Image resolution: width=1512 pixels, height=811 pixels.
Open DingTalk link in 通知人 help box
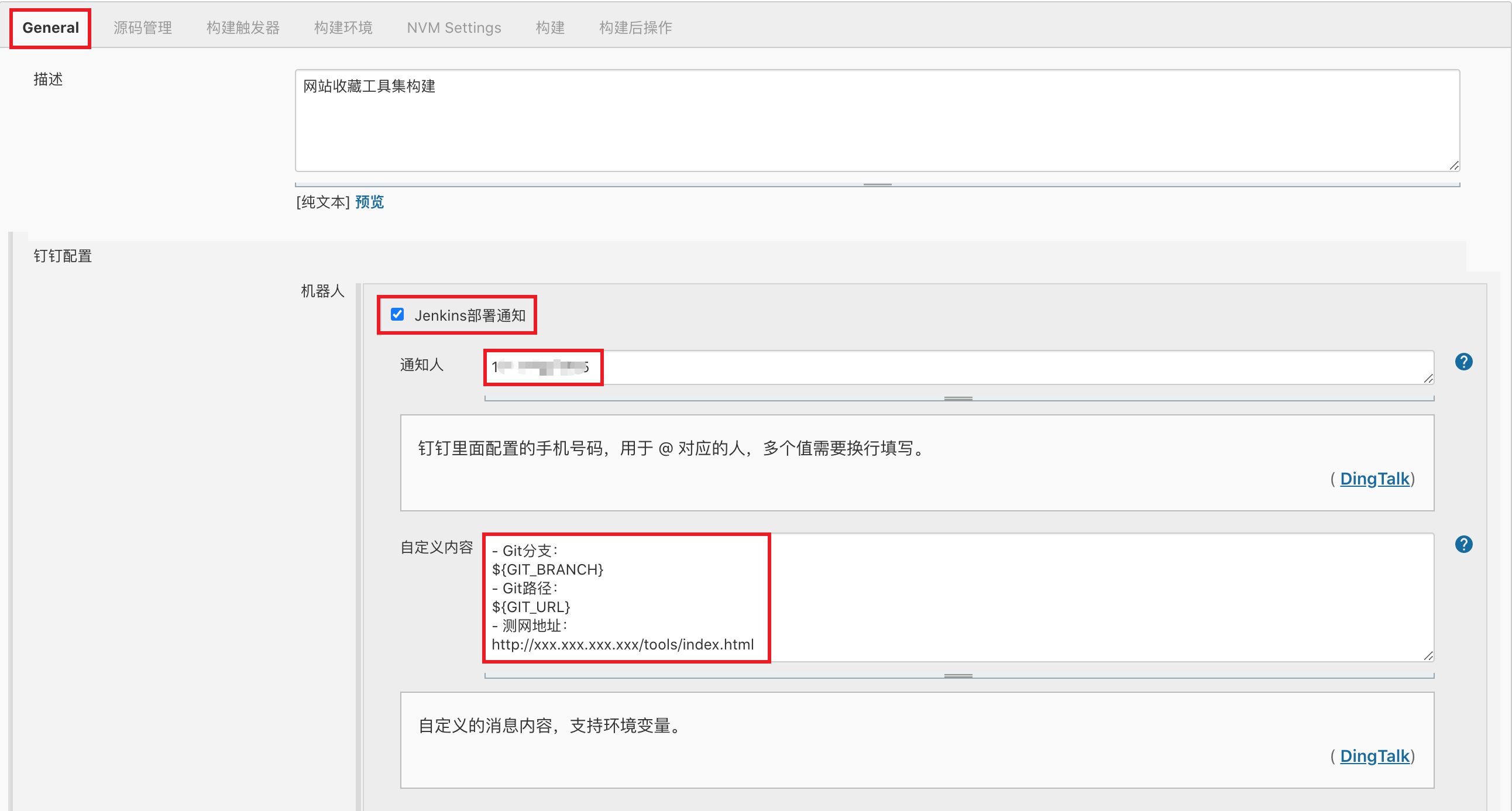click(1374, 479)
